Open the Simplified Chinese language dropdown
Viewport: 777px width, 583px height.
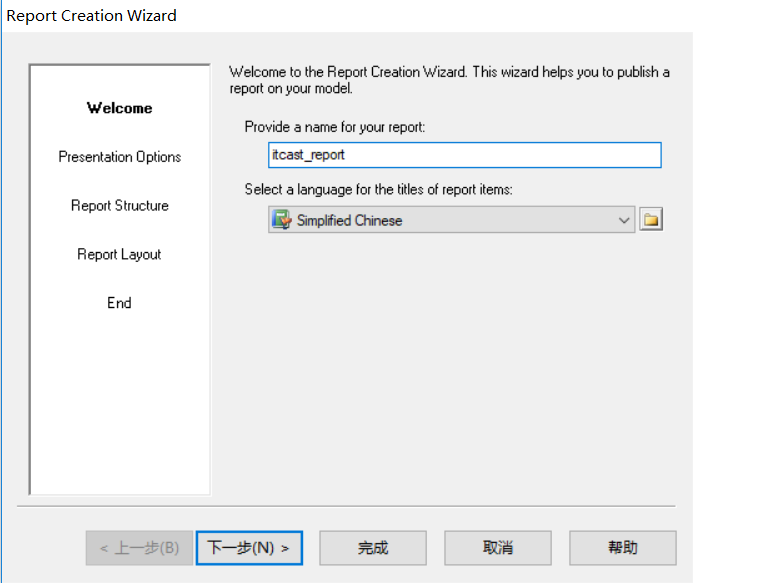click(x=451, y=219)
